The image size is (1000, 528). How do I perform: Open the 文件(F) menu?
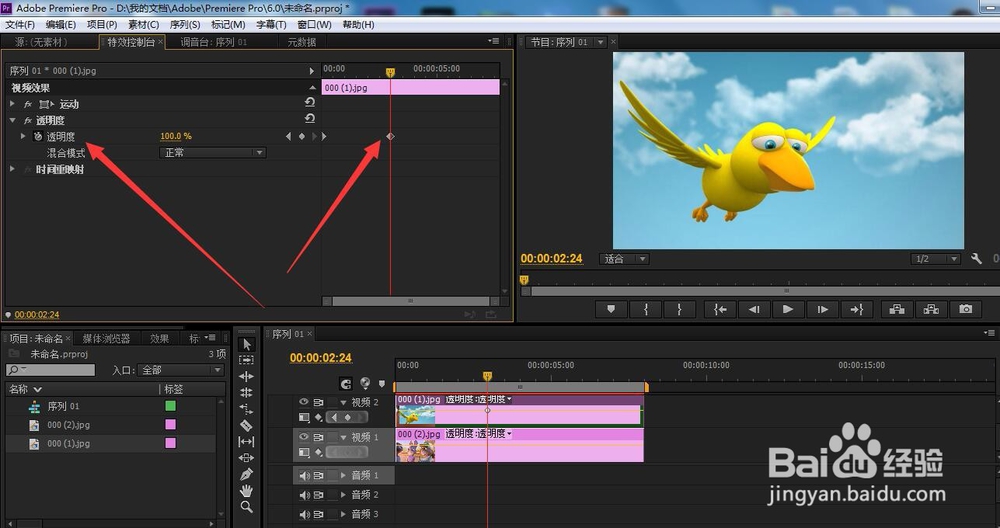point(20,24)
